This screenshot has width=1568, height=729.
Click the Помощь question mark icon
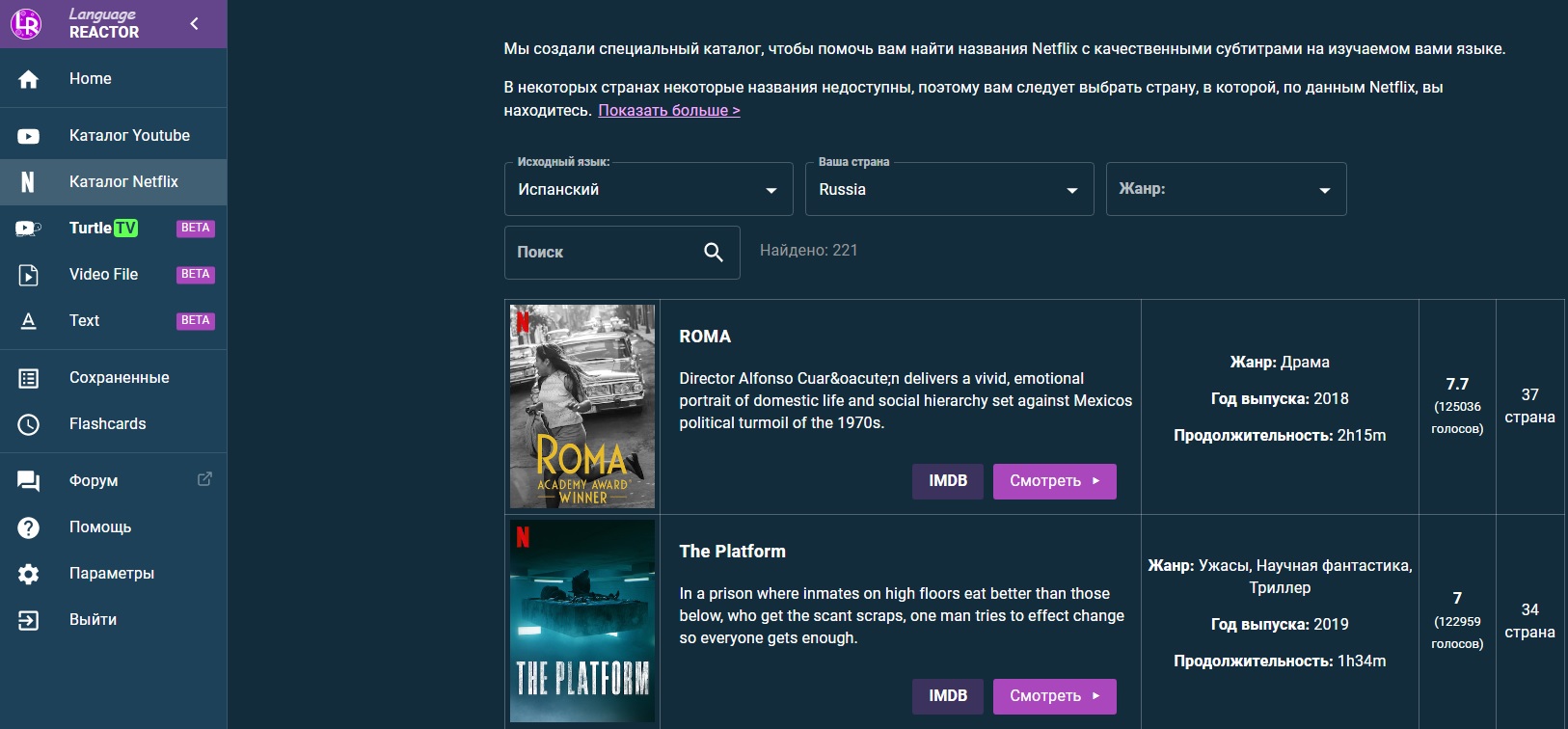coord(29,527)
